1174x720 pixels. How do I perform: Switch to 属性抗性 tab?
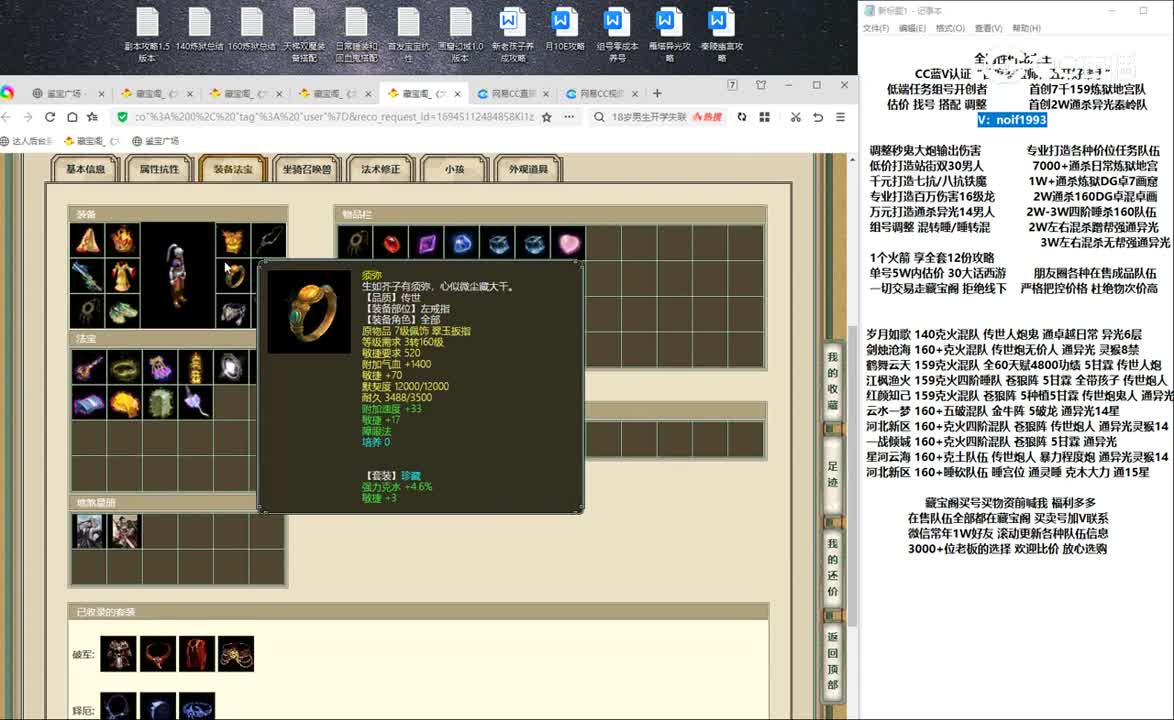click(x=159, y=169)
